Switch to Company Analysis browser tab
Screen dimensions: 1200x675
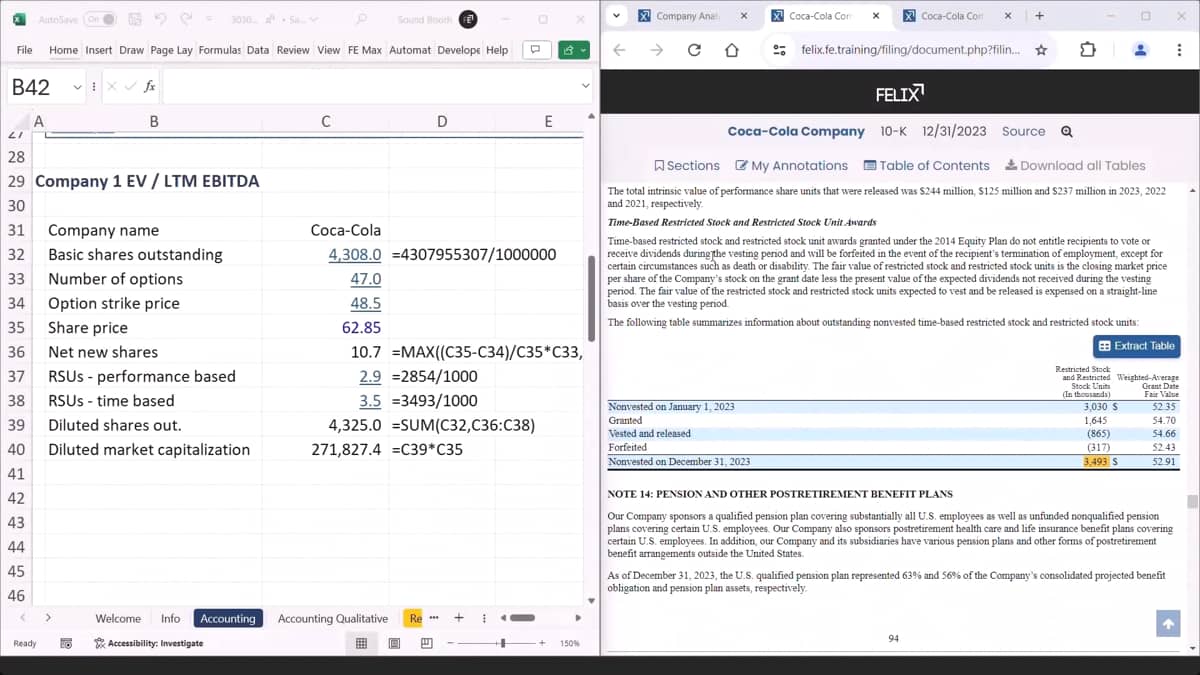tap(686, 16)
